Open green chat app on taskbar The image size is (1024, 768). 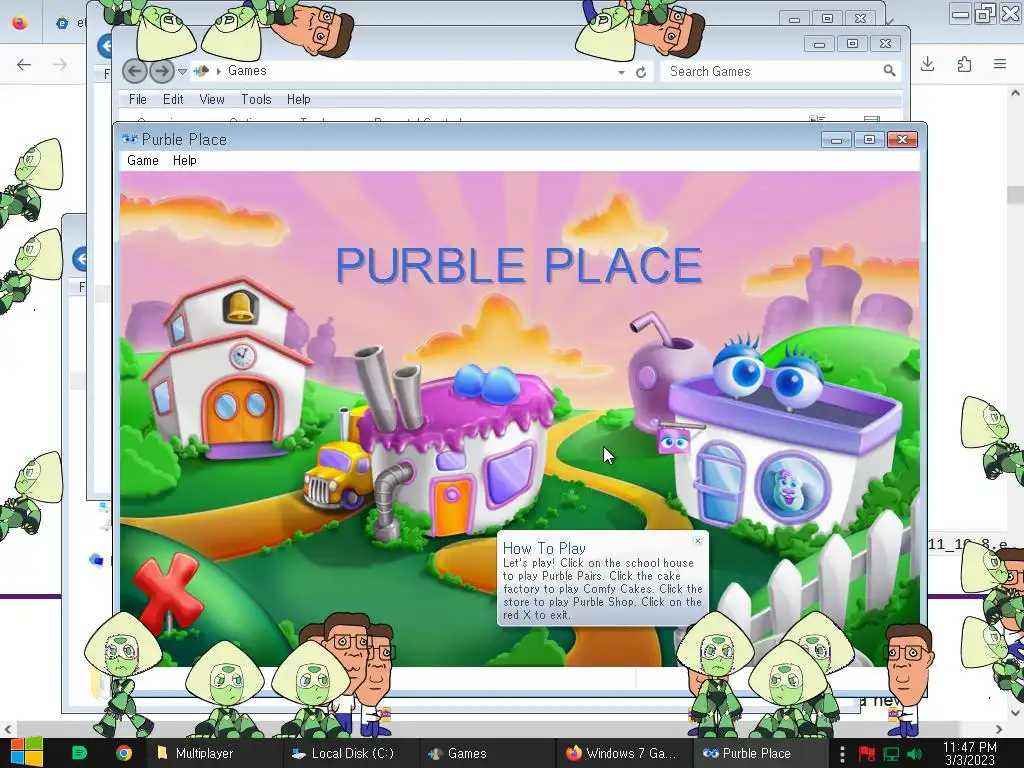79,753
